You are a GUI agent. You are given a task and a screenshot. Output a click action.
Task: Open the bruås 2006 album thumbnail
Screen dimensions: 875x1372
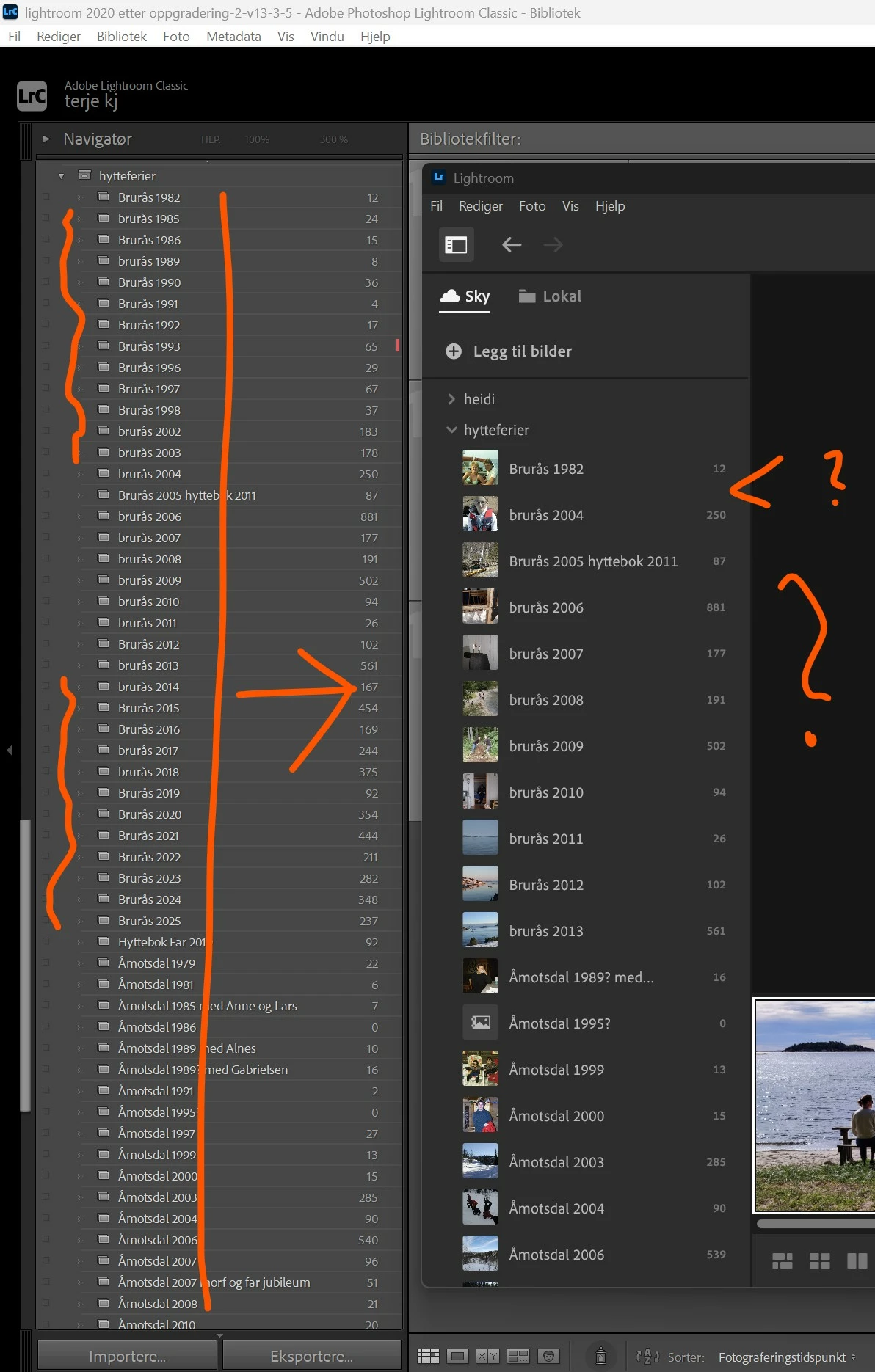coord(480,607)
